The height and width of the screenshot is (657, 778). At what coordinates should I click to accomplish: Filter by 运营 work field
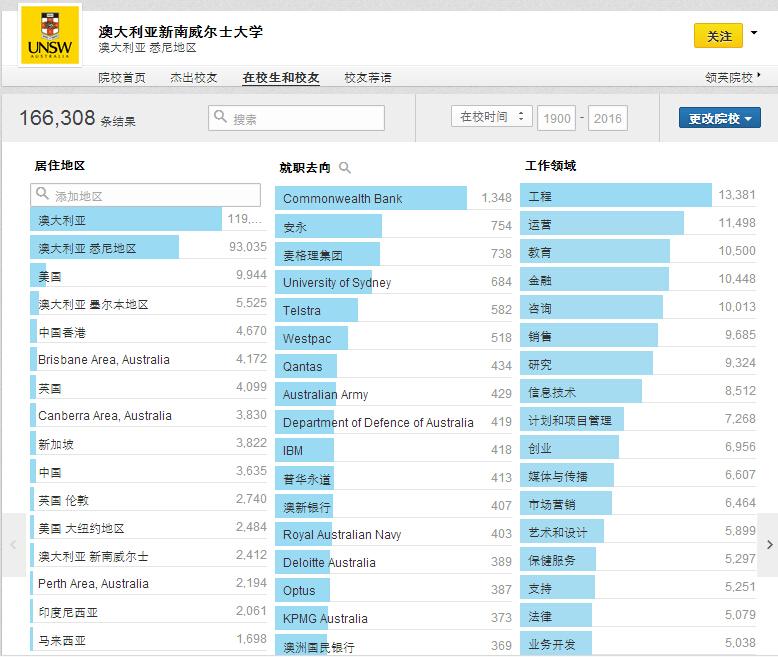point(638,224)
